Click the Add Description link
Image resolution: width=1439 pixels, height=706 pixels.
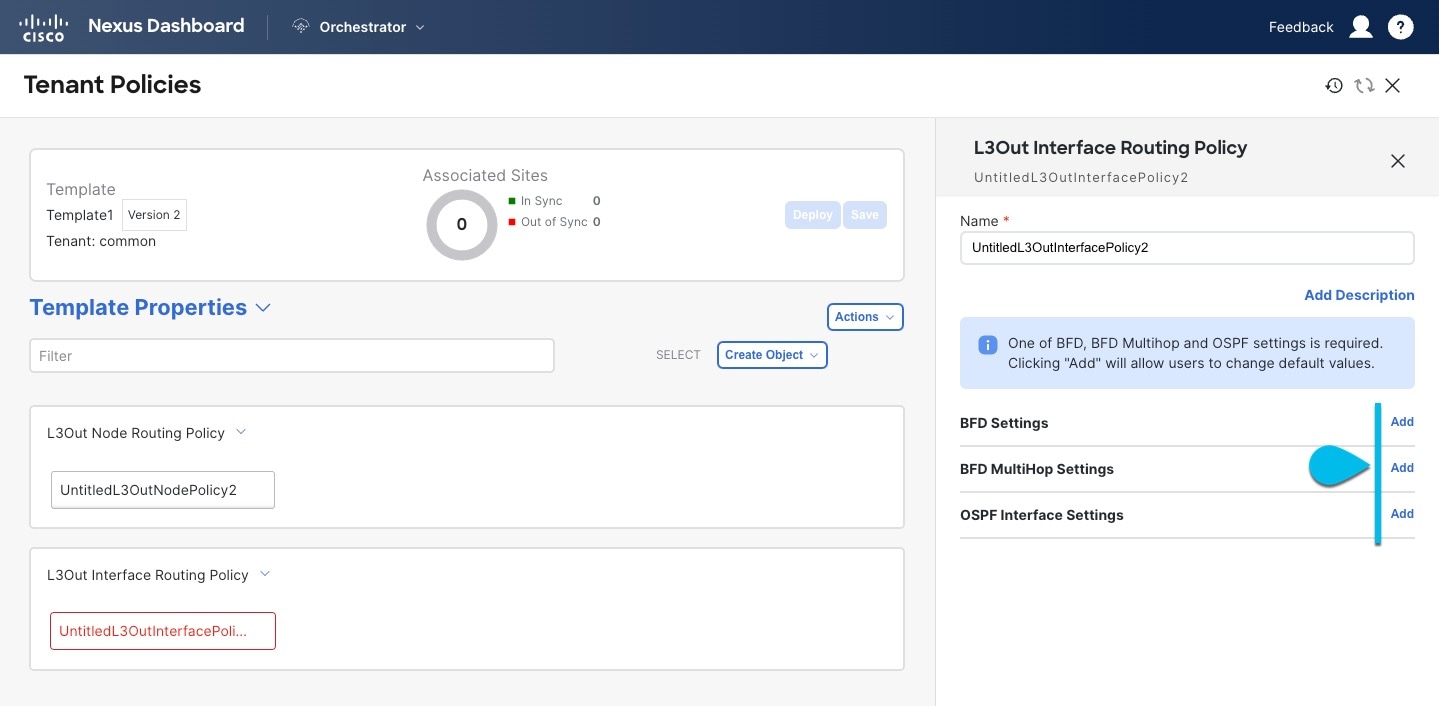point(1359,295)
